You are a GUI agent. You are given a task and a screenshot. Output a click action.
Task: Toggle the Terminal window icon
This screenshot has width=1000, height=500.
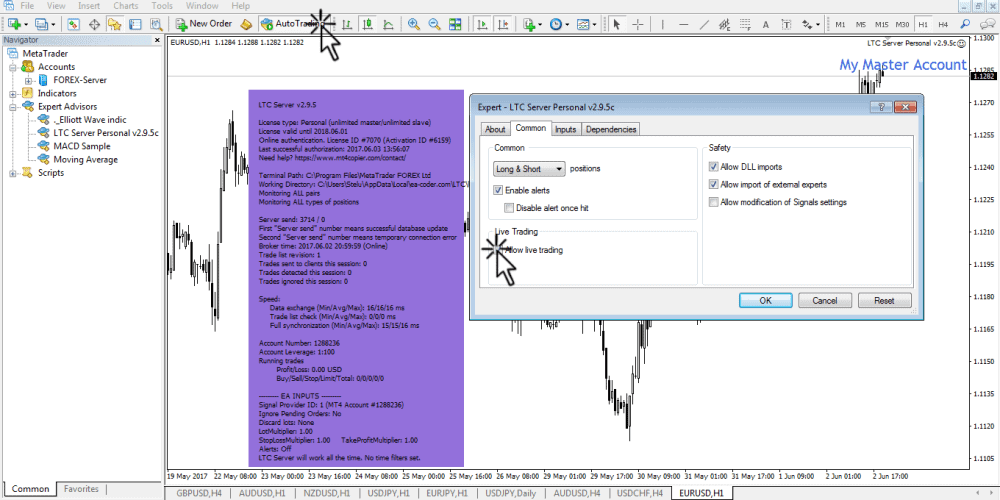(135, 24)
